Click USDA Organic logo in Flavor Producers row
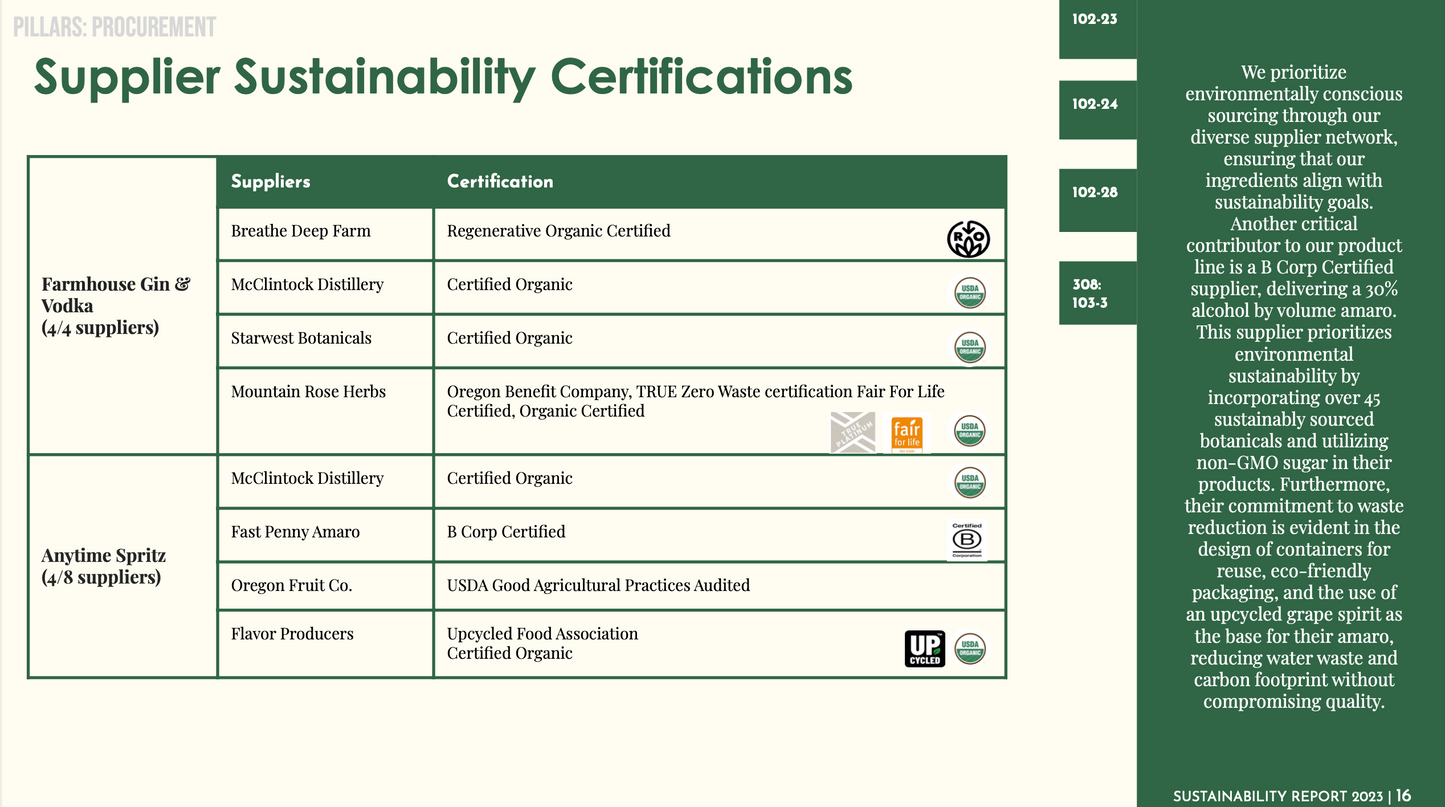This screenshot has height=807, width=1445. 970,648
